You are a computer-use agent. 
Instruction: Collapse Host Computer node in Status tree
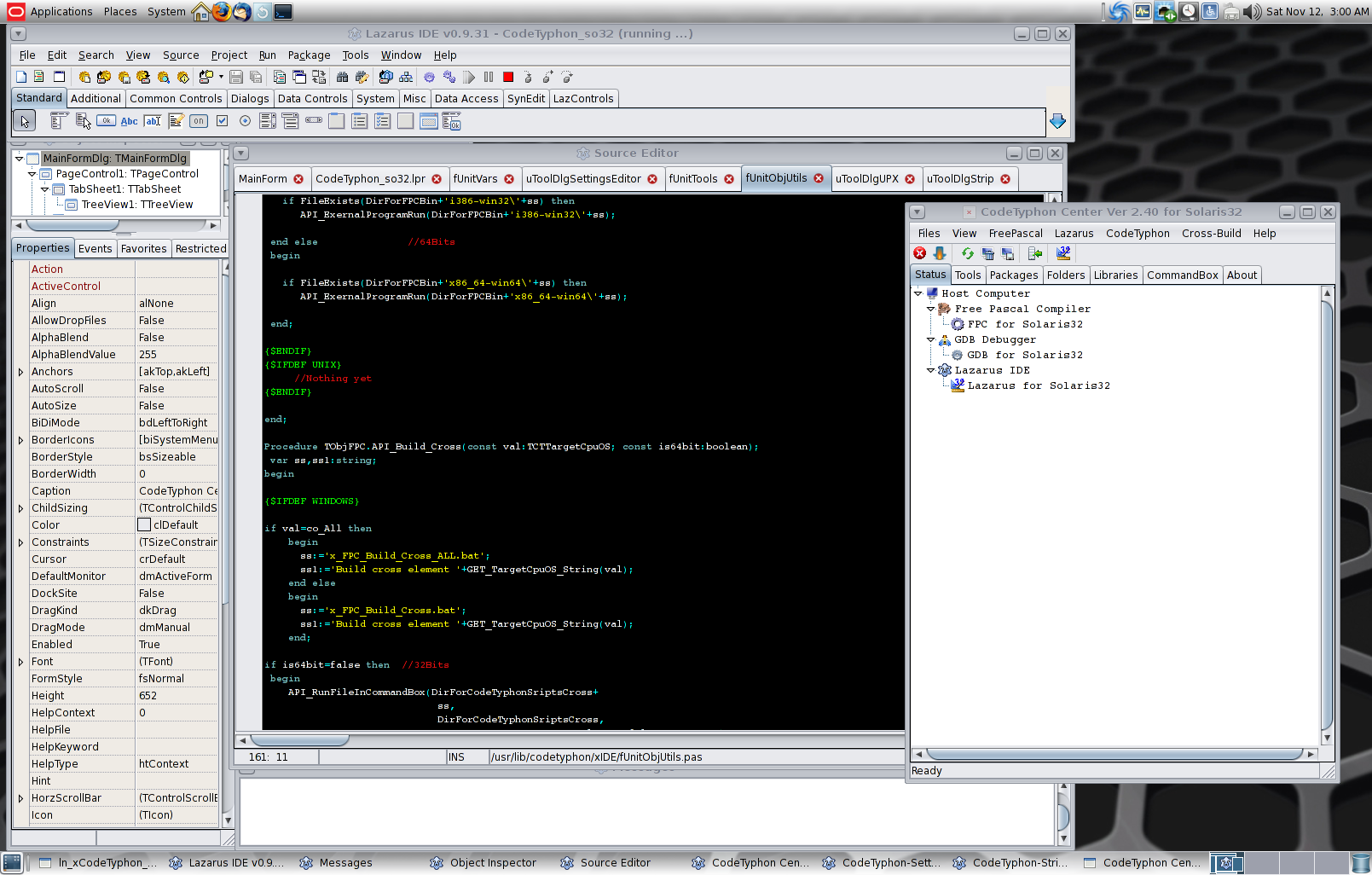coord(918,293)
